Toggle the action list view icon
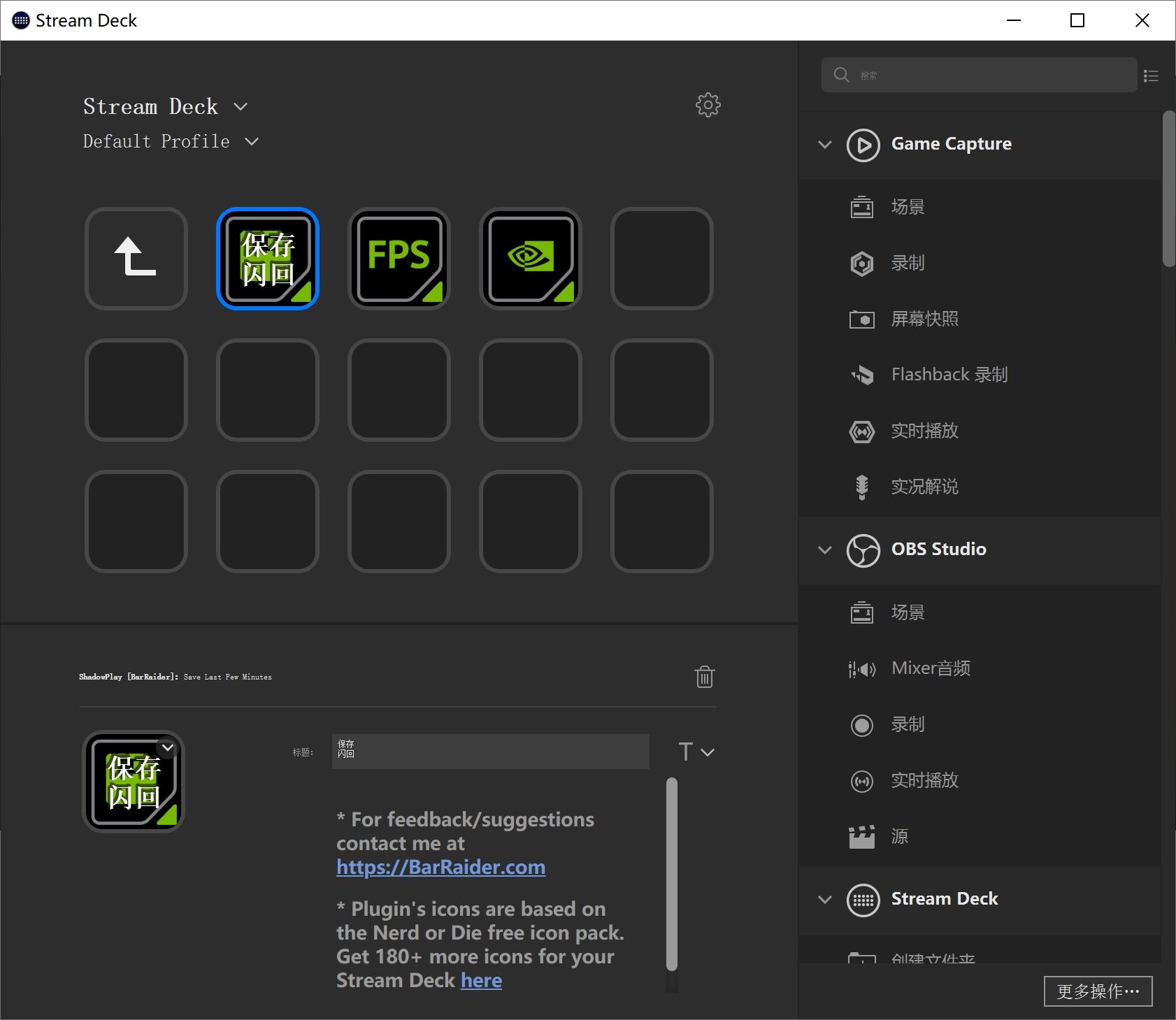 click(1151, 76)
